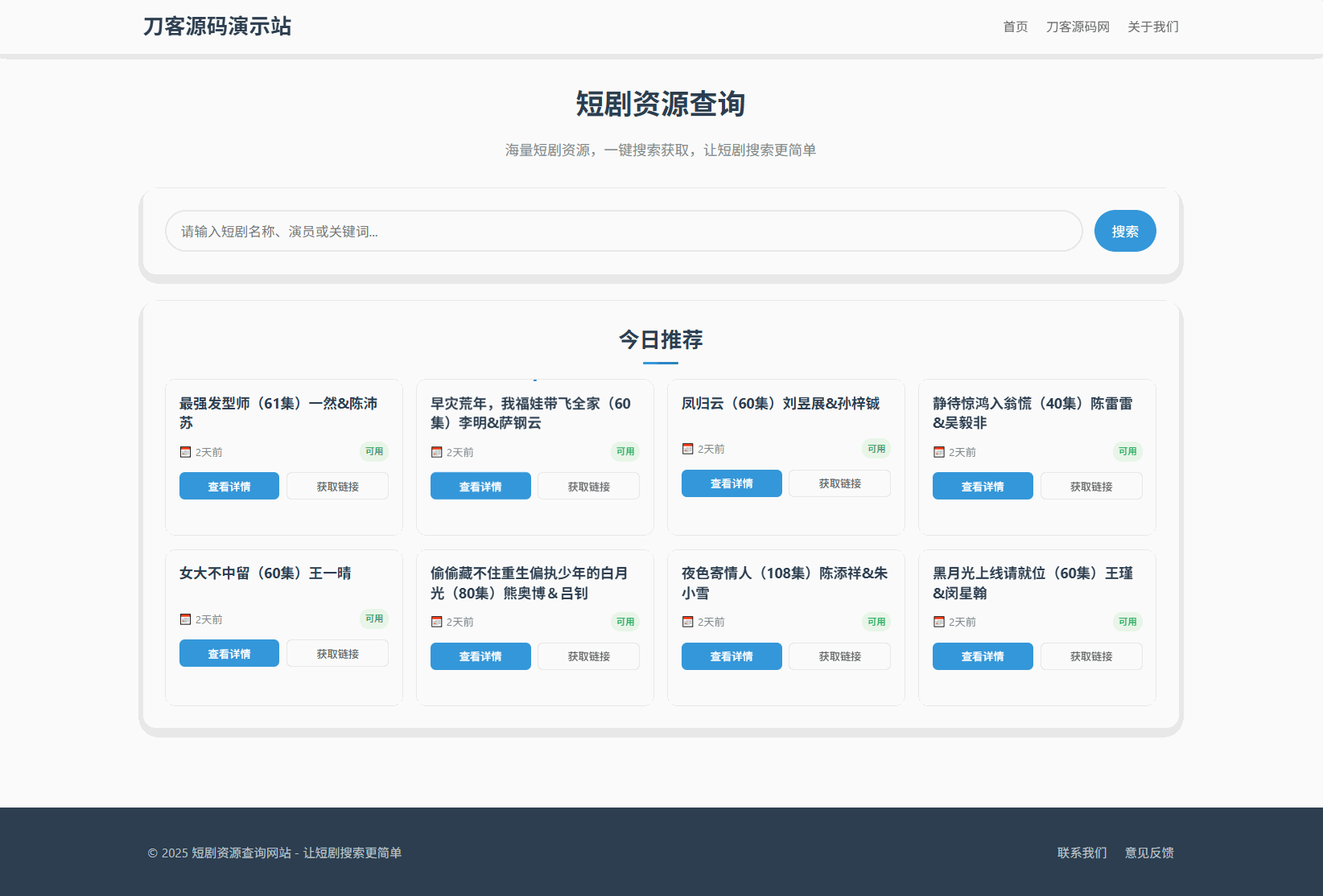Click calendar icon on 凤归云 card
Screen dimensions: 1323x896
[x=687, y=449]
